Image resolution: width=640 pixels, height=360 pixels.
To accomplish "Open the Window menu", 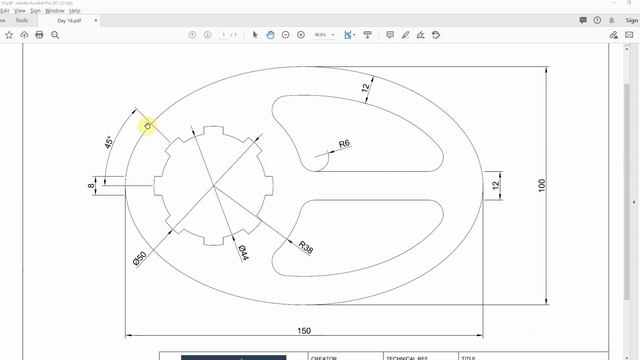I will (54, 11).
